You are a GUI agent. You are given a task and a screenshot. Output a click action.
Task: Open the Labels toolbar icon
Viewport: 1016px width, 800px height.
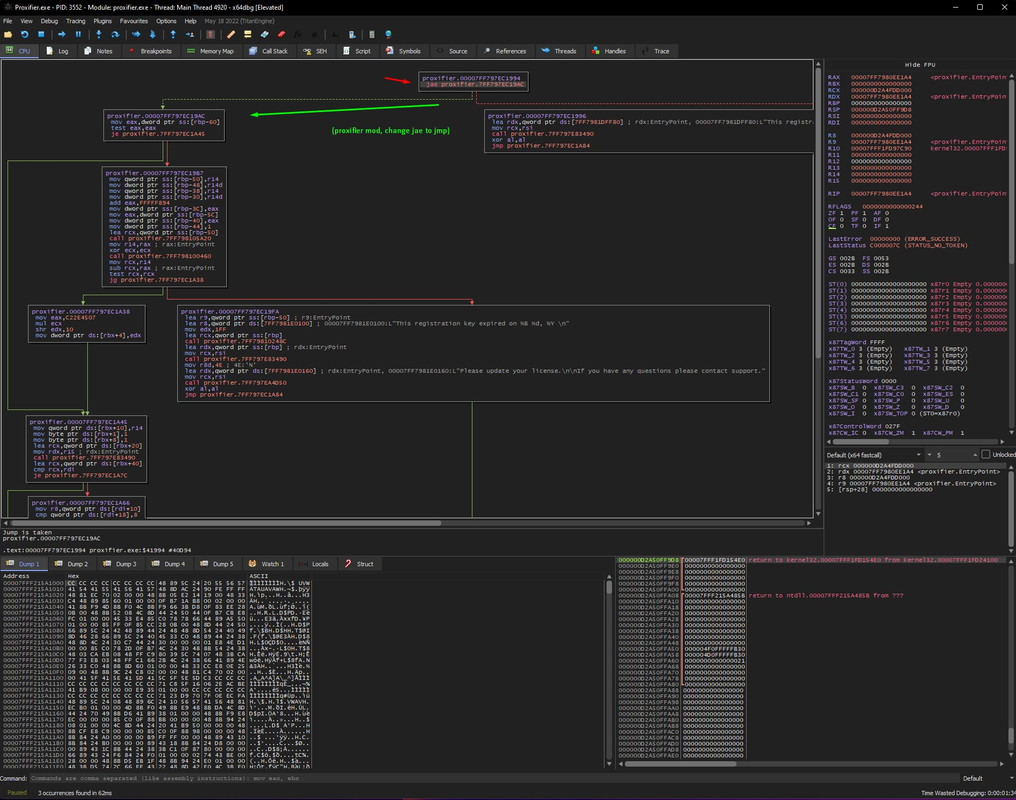(x=264, y=34)
